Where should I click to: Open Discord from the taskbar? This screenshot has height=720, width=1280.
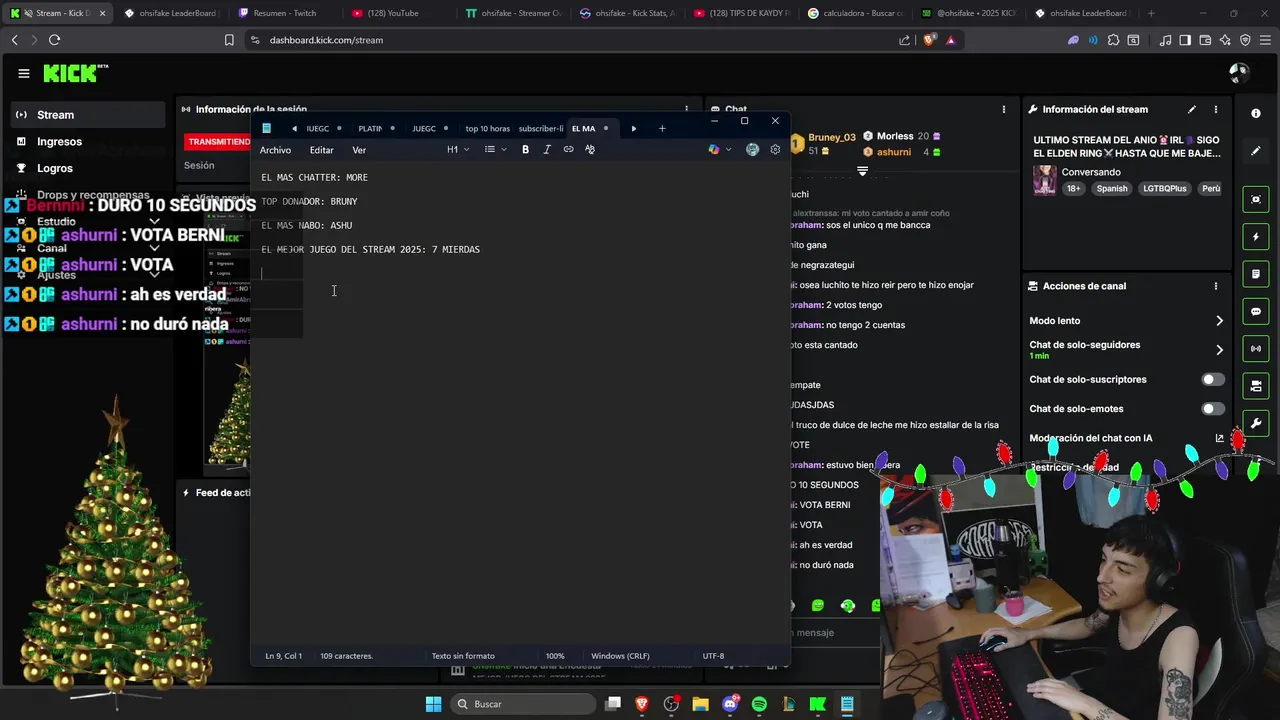click(x=730, y=704)
